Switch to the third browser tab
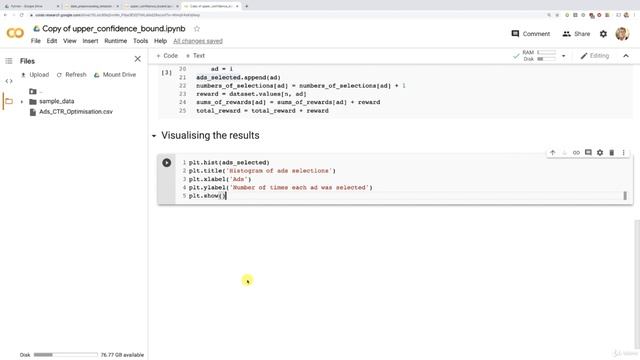The image size is (640, 360). point(151,6)
